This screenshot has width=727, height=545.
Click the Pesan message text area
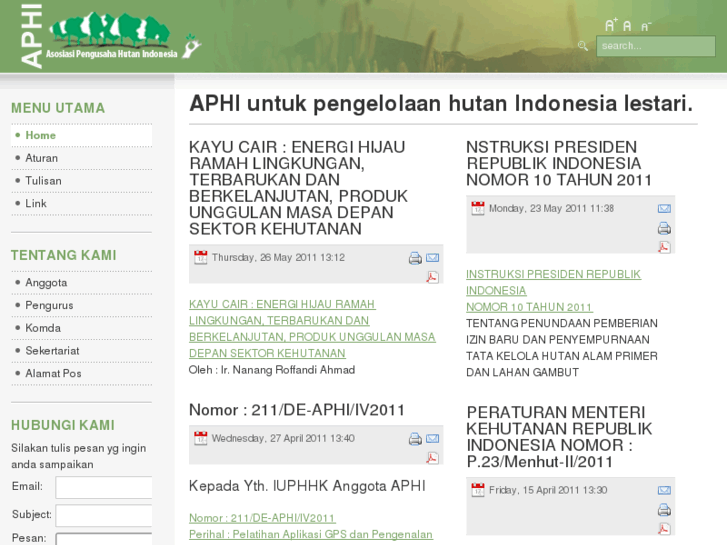click(x=104, y=539)
